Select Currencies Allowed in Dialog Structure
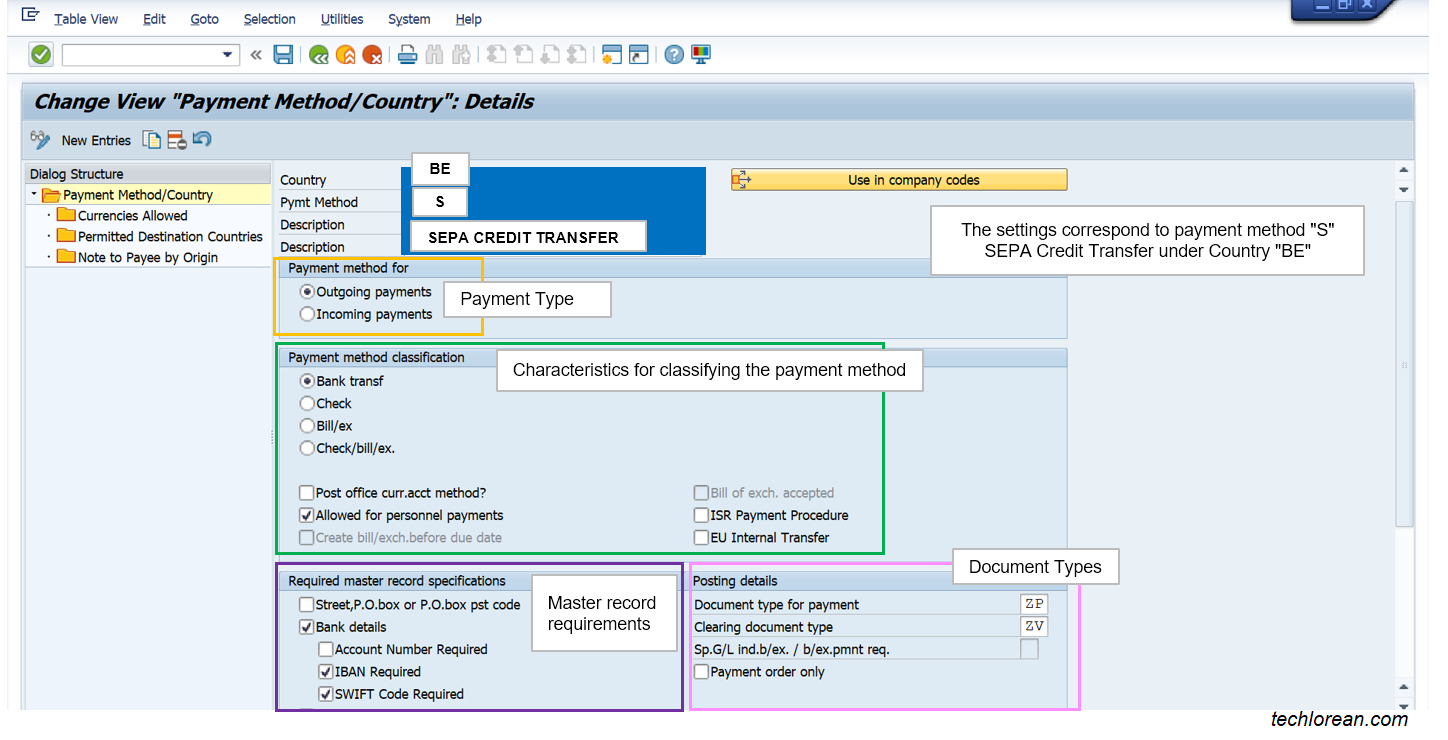Image resolution: width=1448 pixels, height=740 pixels. point(133,215)
